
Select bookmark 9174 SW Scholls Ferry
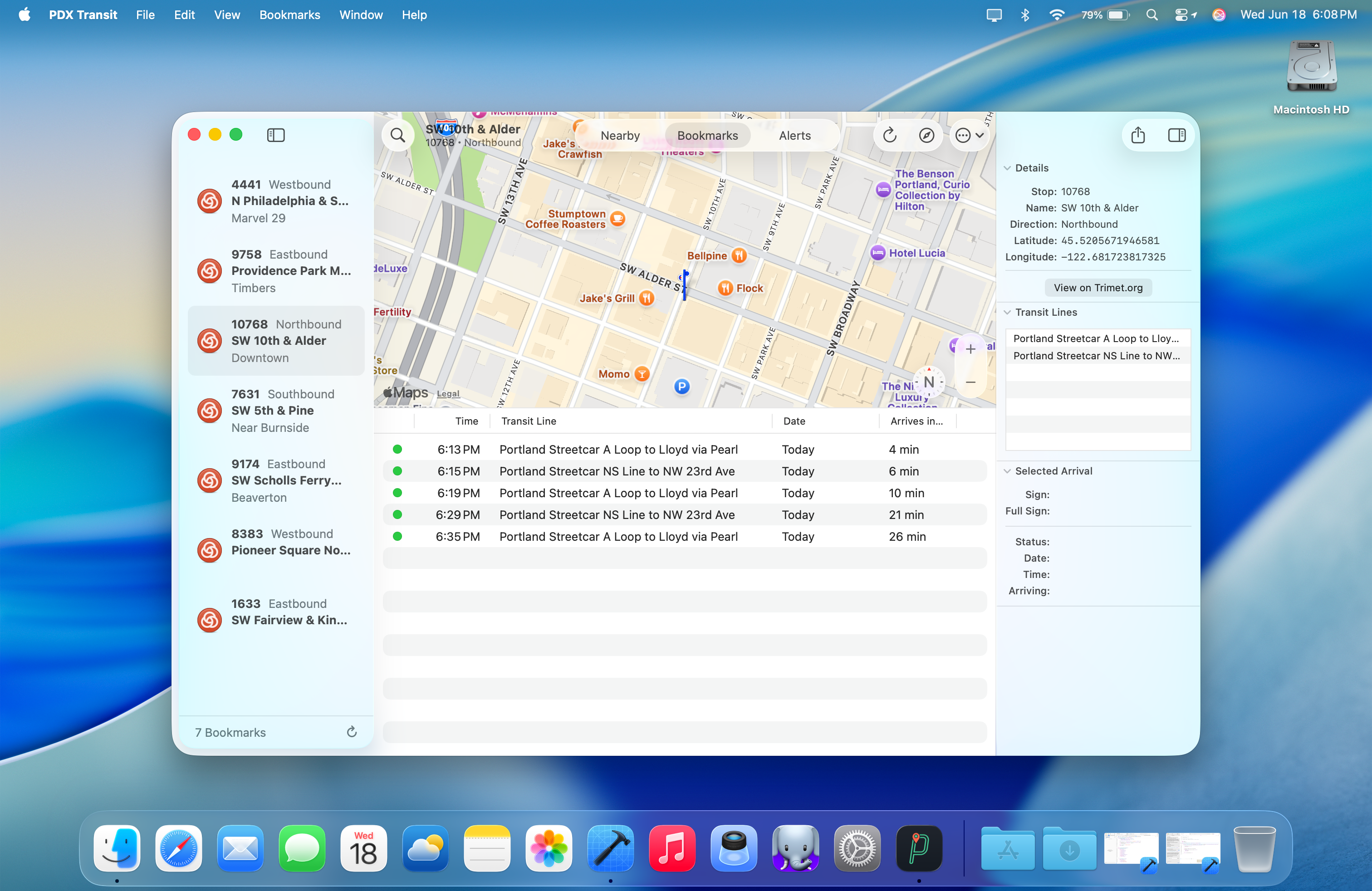pos(276,480)
